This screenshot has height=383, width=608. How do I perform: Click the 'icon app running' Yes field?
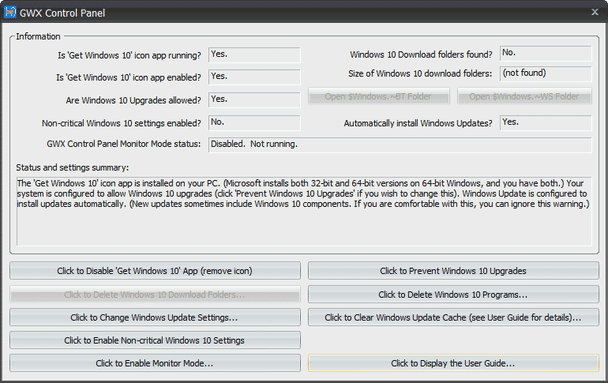pos(254,55)
